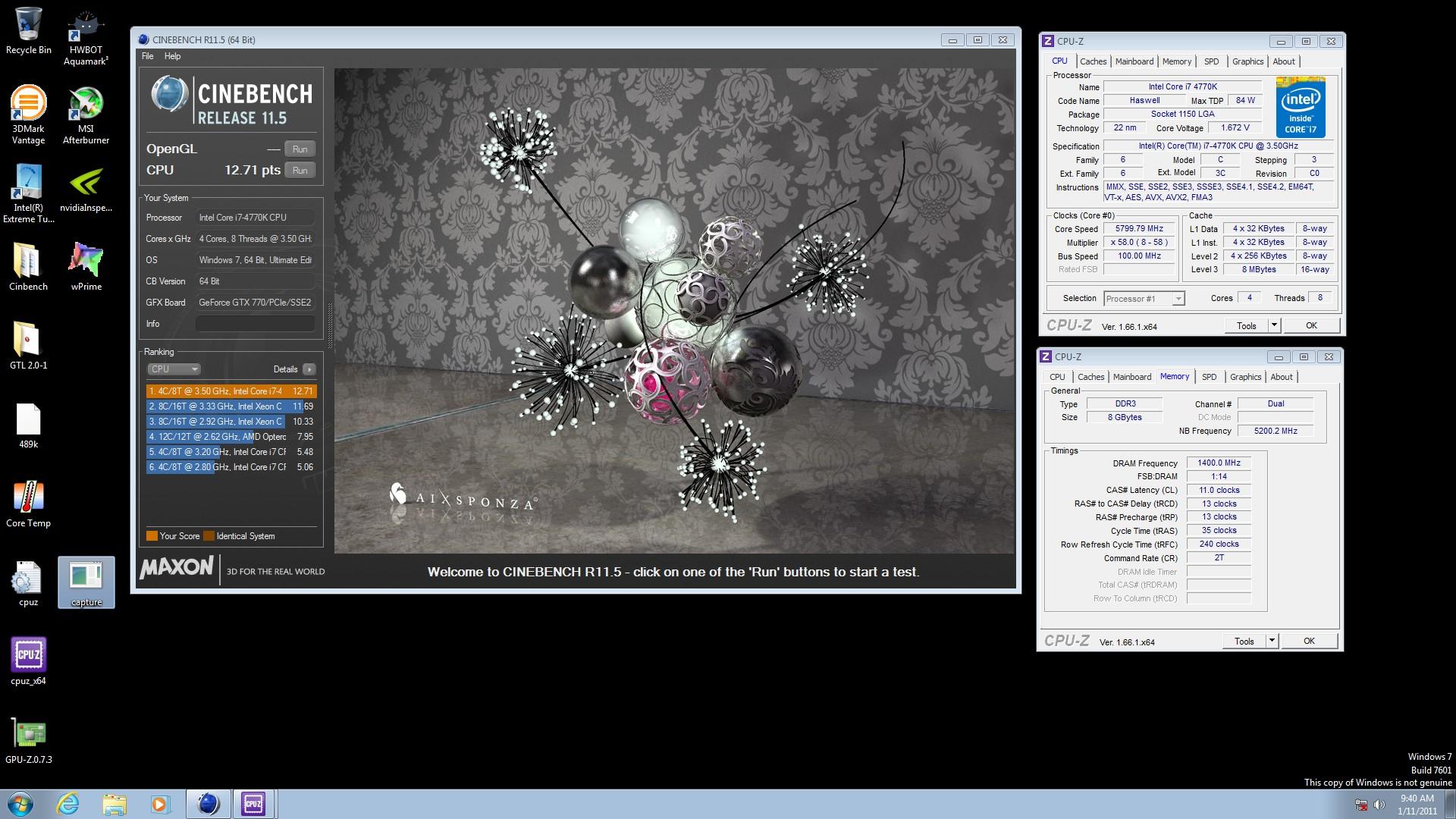Image resolution: width=1456 pixels, height=819 pixels.
Task: Launch MSI Afterburner desktop shortcut
Action: coord(86,115)
